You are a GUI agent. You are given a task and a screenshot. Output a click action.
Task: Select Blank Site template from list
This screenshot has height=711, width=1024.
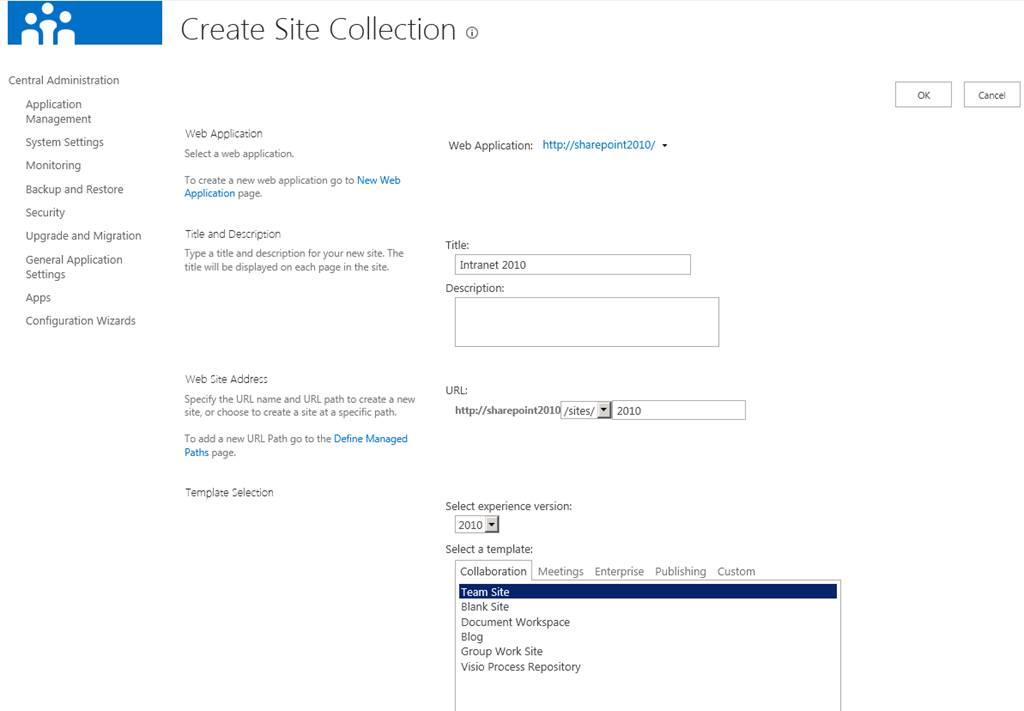click(485, 607)
